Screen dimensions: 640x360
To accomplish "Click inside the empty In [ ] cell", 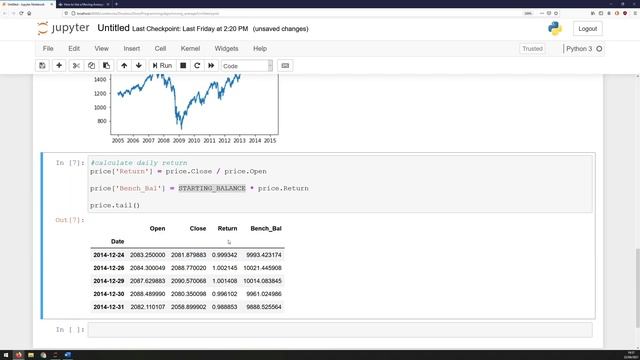I will click(340, 330).
